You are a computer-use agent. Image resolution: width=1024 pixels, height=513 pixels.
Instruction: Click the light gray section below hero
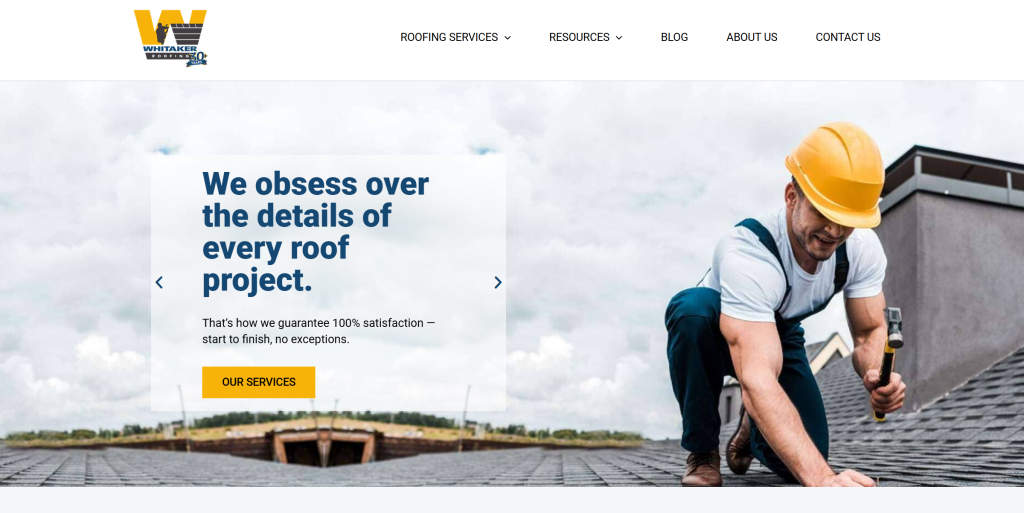512,500
